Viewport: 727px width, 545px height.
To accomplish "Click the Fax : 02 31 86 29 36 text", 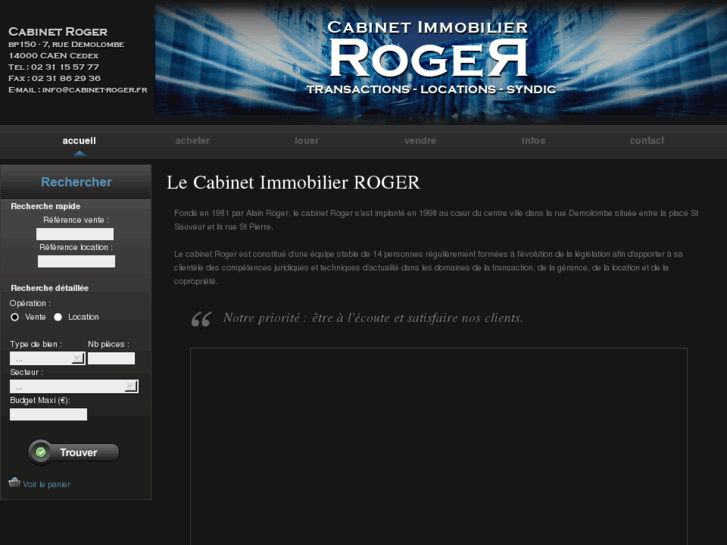I will click(x=54, y=78).
